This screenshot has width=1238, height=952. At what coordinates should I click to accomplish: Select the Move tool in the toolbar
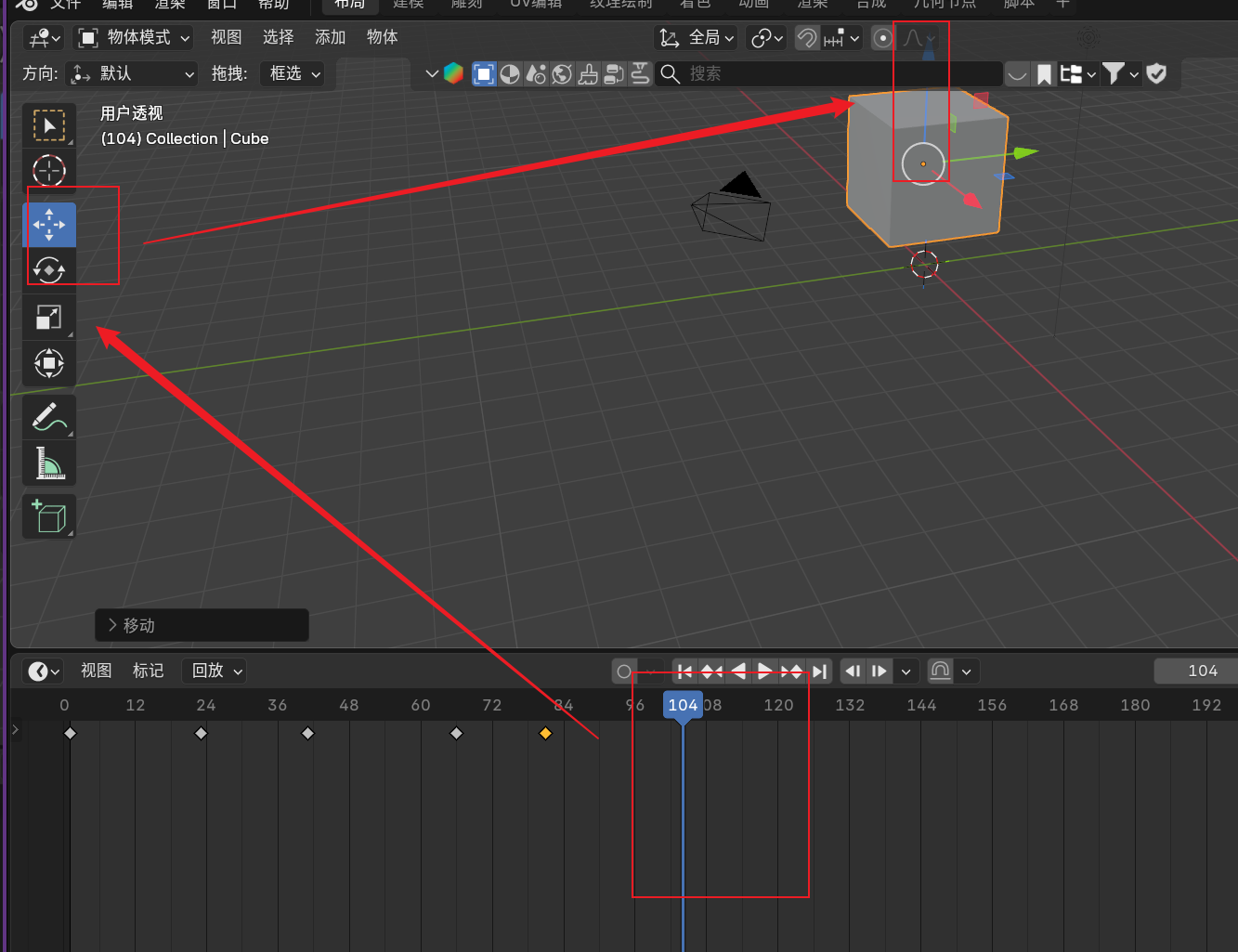(x=49, y=225)
